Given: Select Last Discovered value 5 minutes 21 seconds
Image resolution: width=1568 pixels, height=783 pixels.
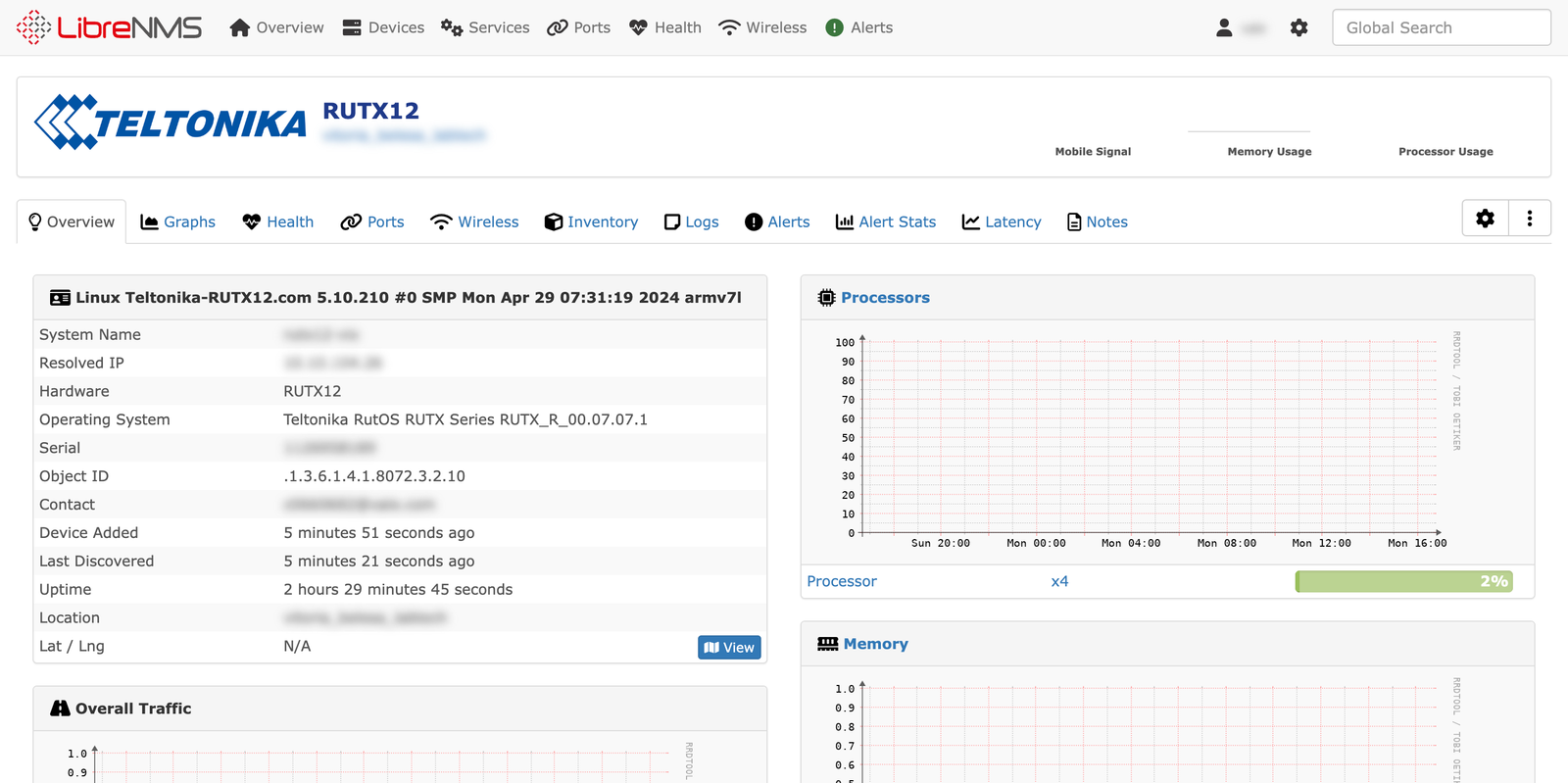Looking at the screenshot, I should (379, 562).
